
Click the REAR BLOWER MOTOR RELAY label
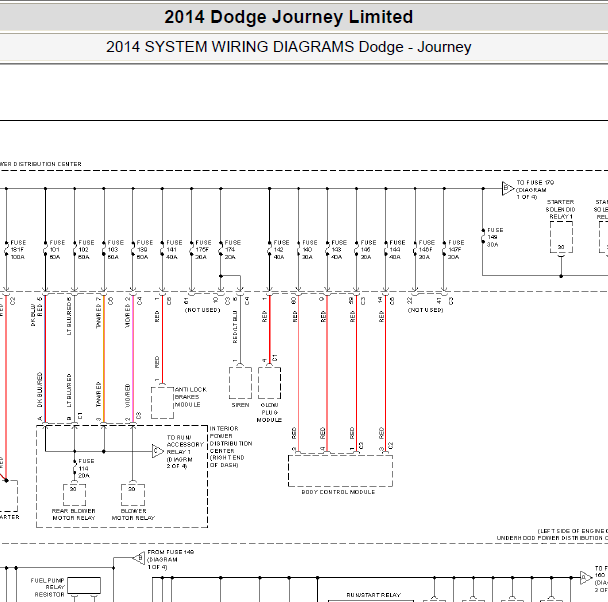point(74,514)
